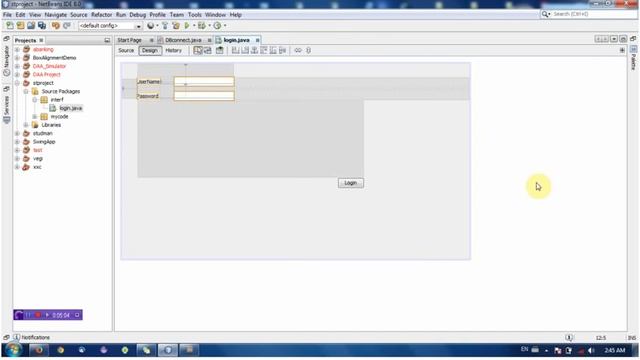Click the globe browser icon in toolbar

point(151,25)
